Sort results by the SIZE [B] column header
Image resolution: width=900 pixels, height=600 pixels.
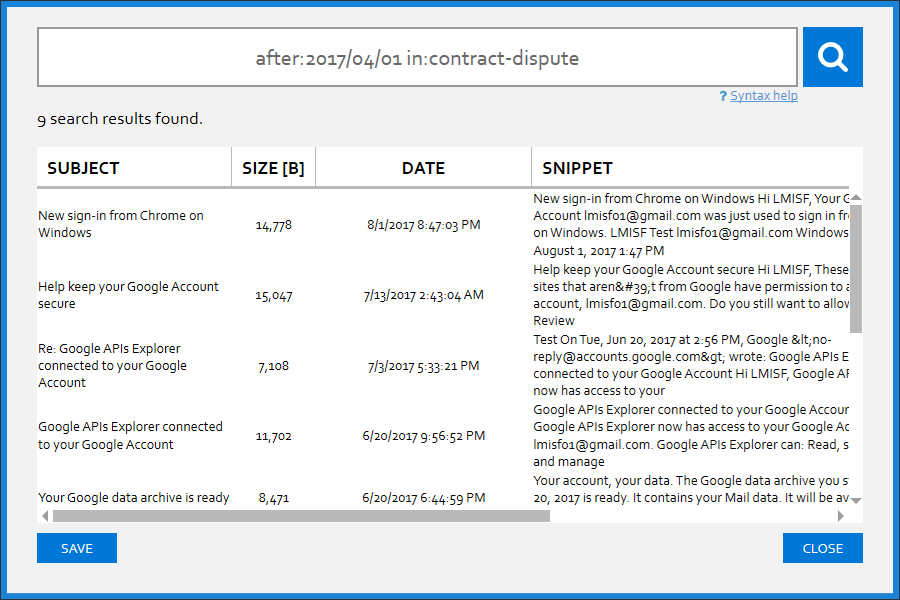coord(272,167)
